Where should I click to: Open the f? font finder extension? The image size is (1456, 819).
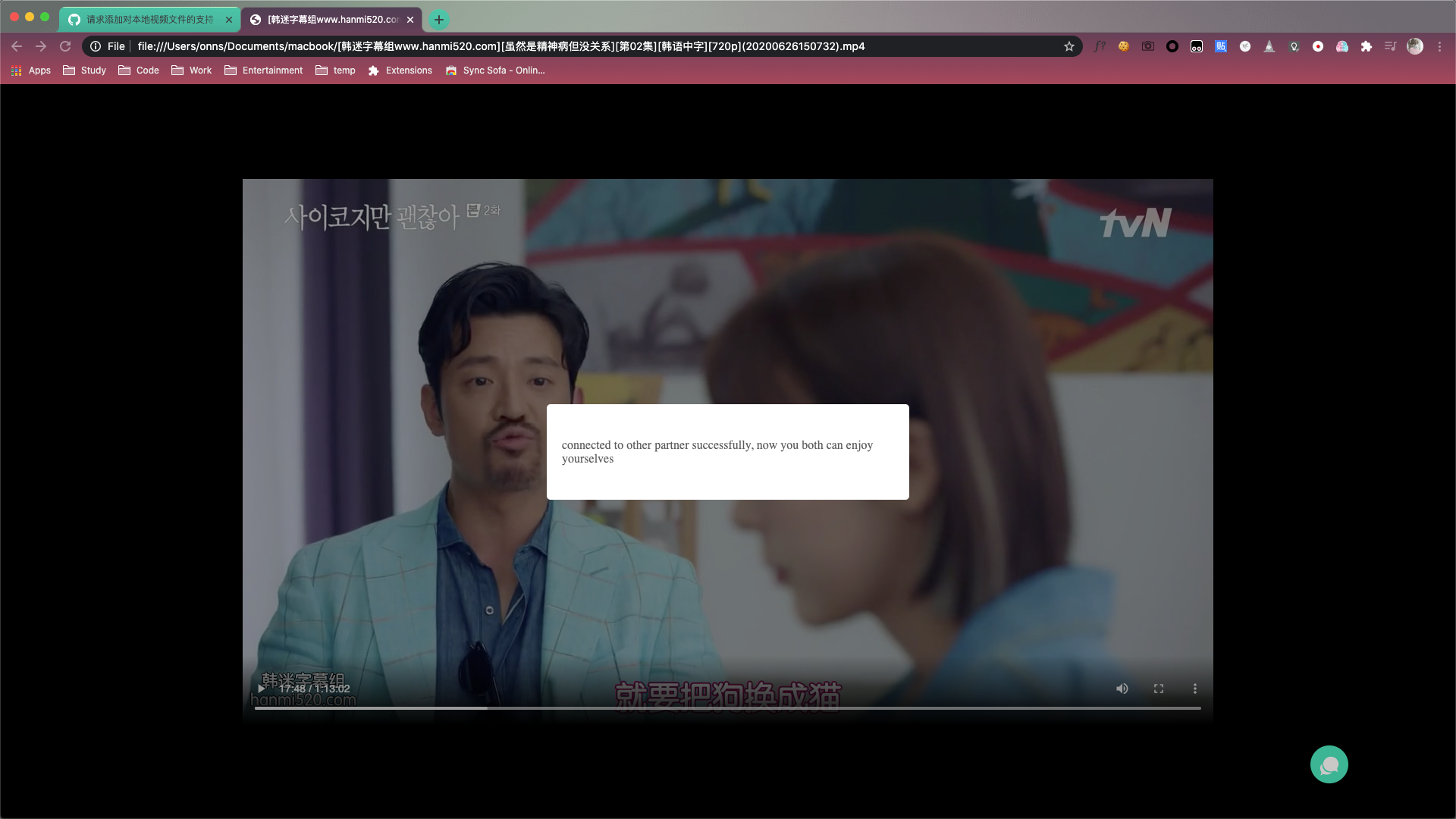(x=1100, y=46)
